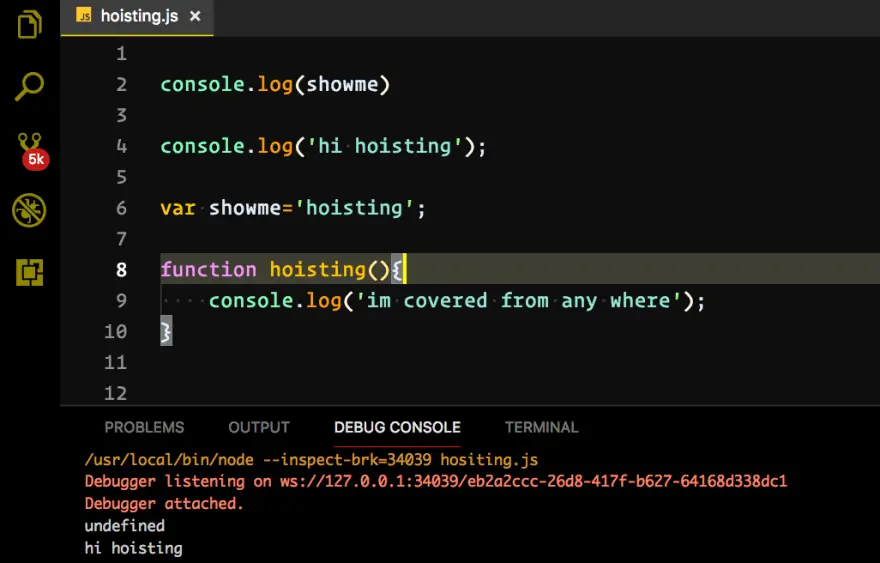The image size is (880, 563).
Task: Switch to the TERMINAL panel tab
Action: coord(542,427)
